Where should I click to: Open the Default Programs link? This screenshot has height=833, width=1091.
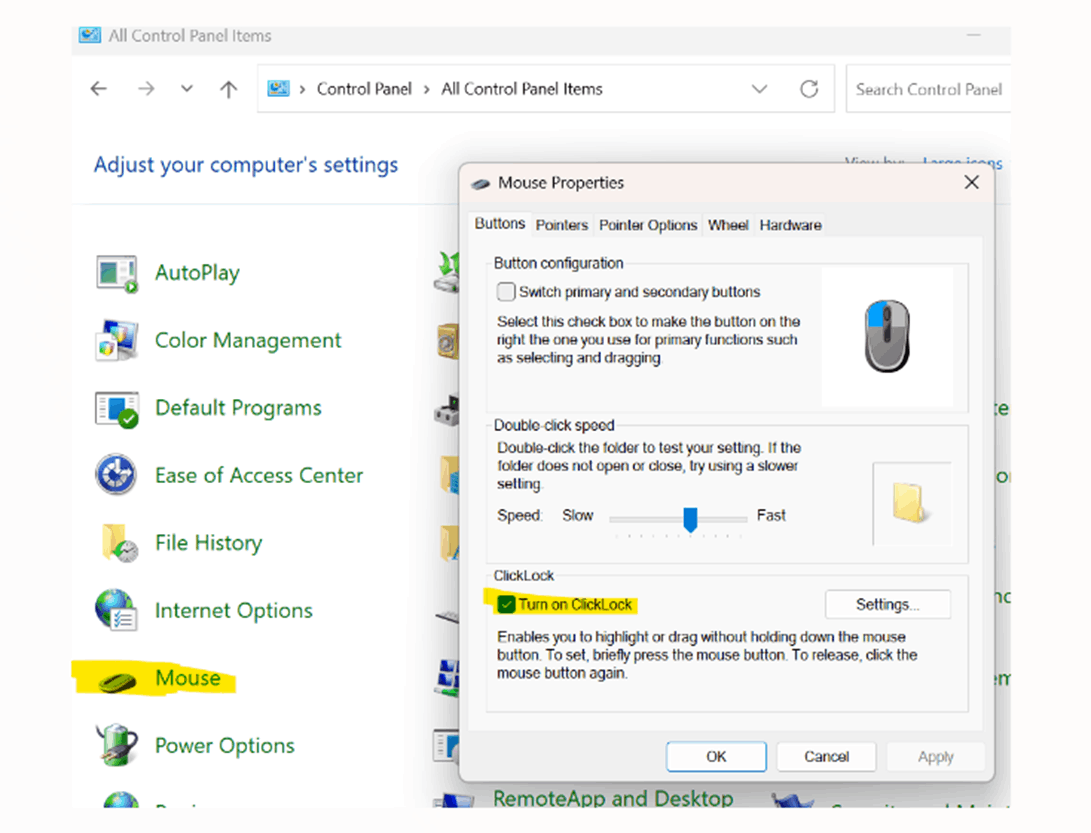click(238, 408)
